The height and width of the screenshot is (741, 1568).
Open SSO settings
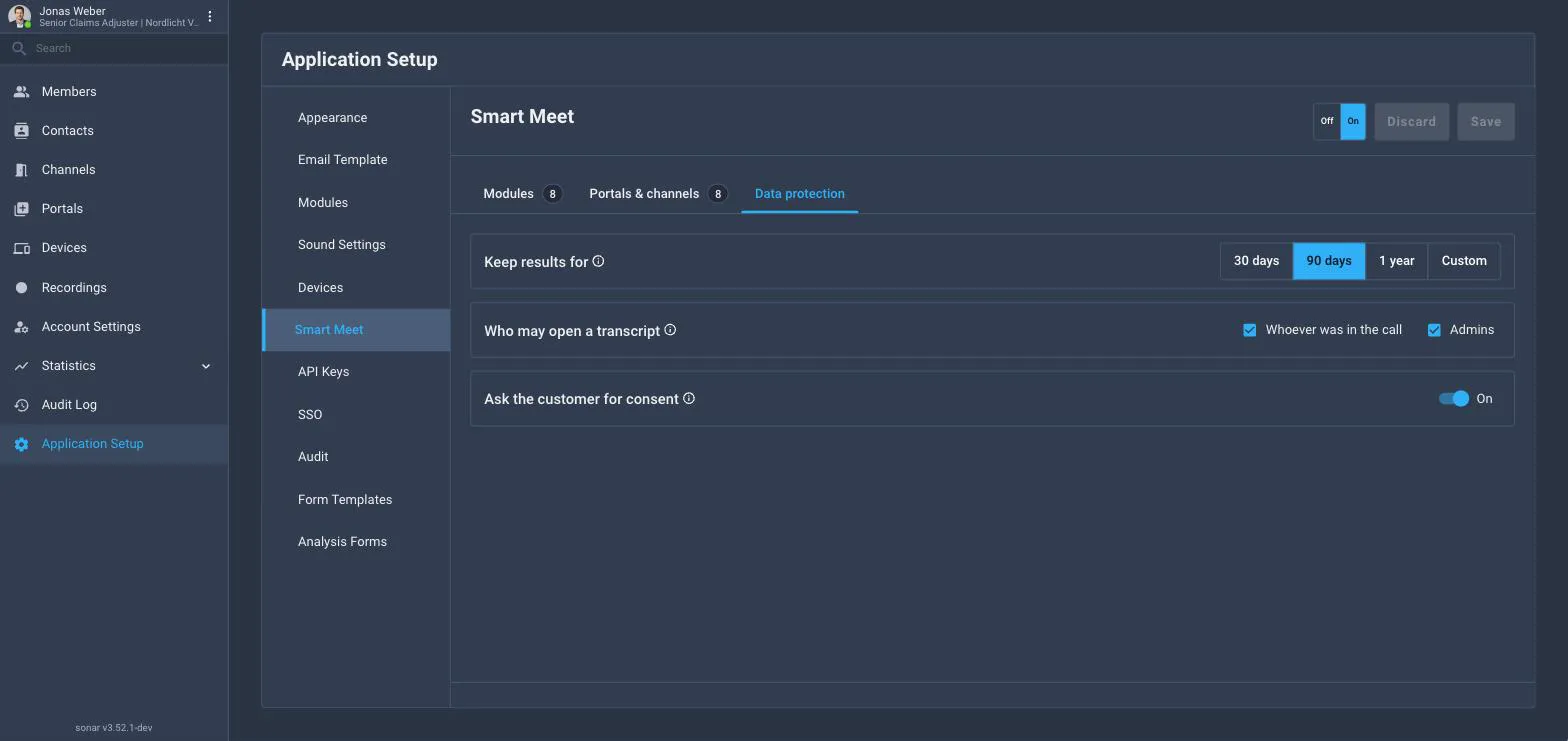pos(356,415)
